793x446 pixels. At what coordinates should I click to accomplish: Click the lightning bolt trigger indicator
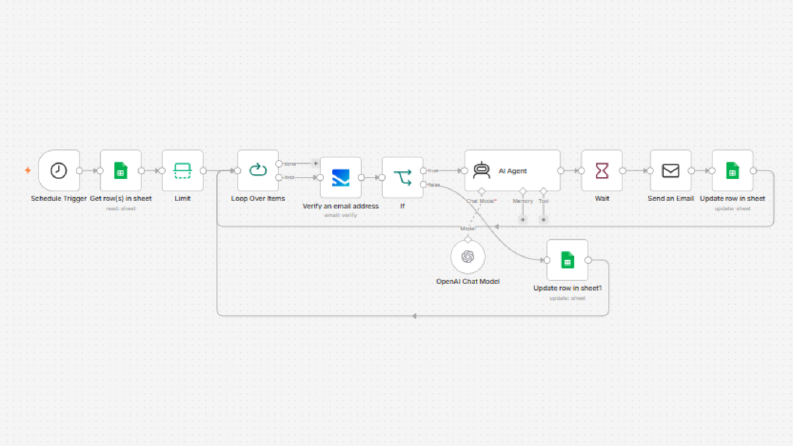(28, 170)
